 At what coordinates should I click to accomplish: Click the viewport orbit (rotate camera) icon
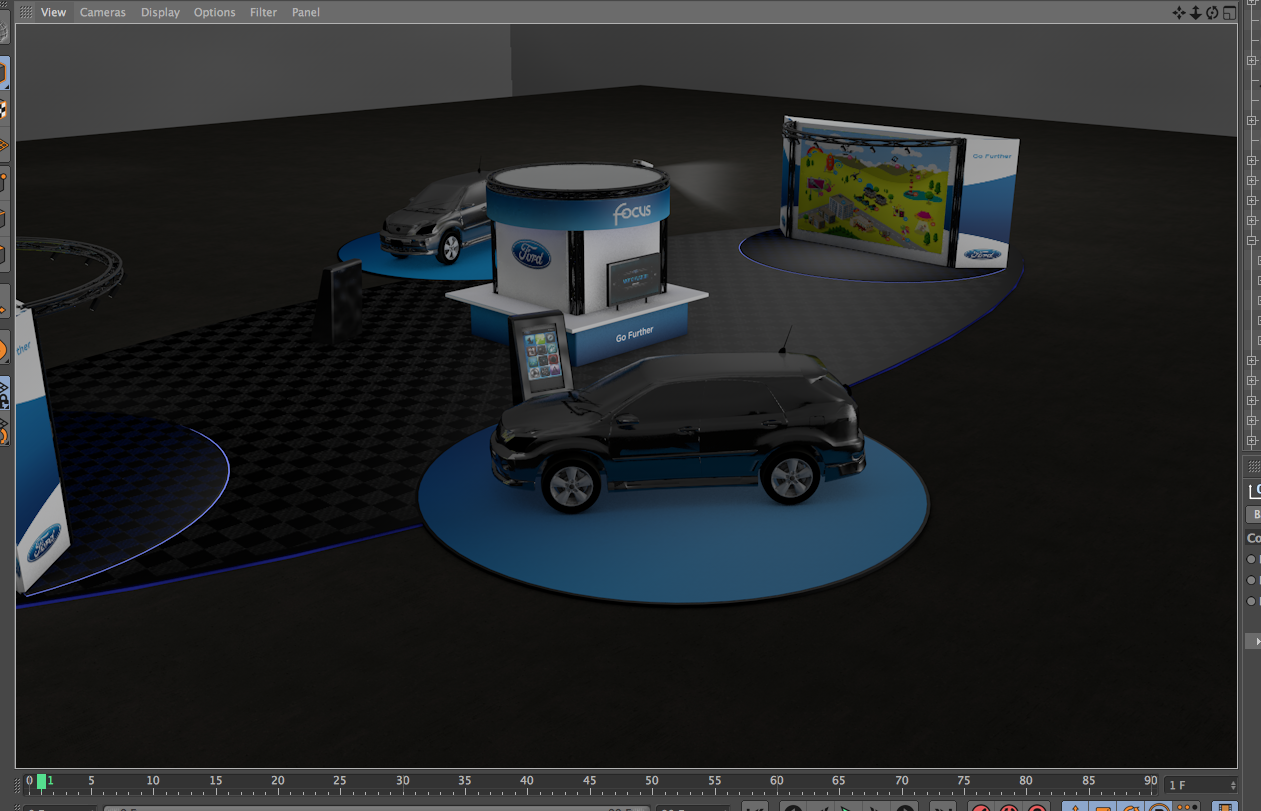[1212, 12]
